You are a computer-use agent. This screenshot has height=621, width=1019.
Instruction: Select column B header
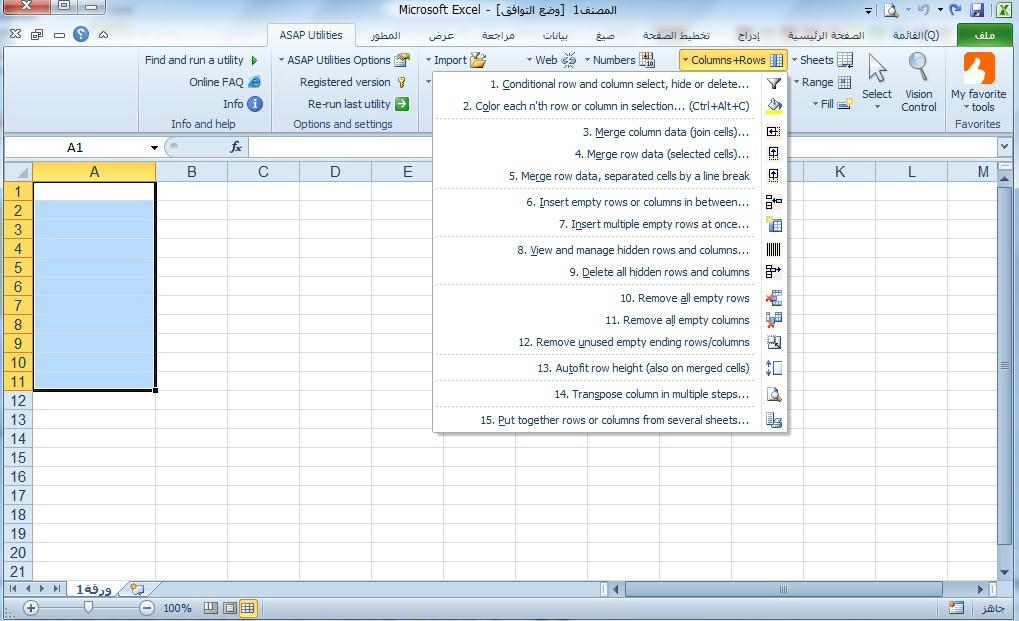(192, 171)
